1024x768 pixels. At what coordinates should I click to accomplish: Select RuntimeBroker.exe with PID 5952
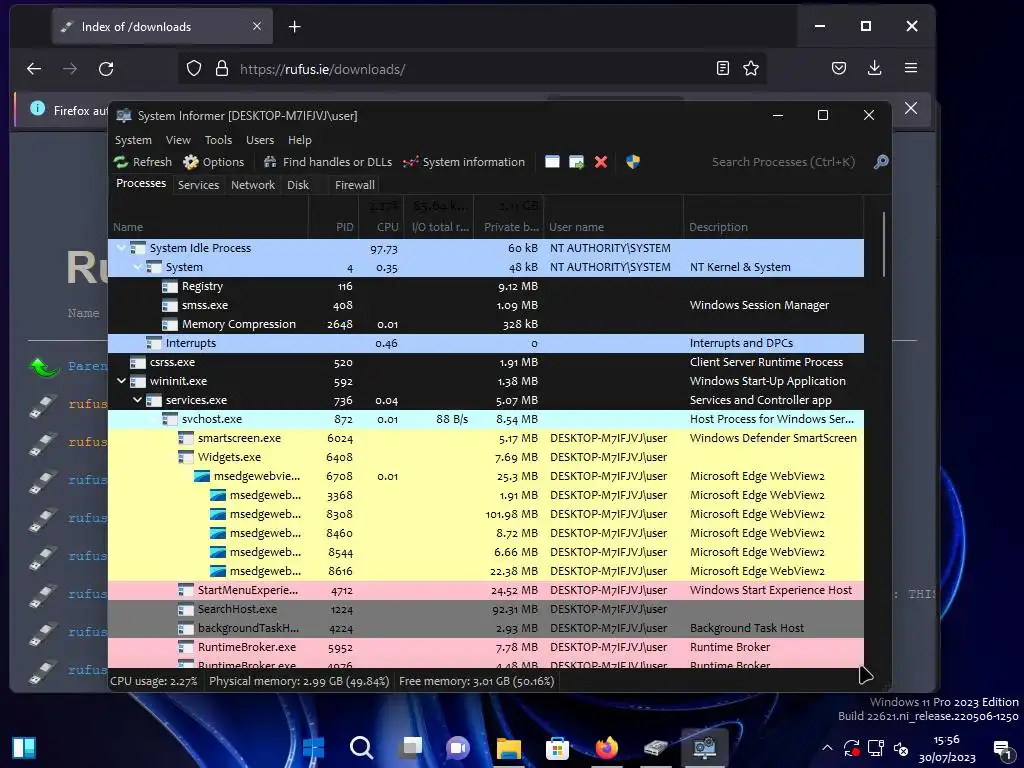click(x=486, y=647)
